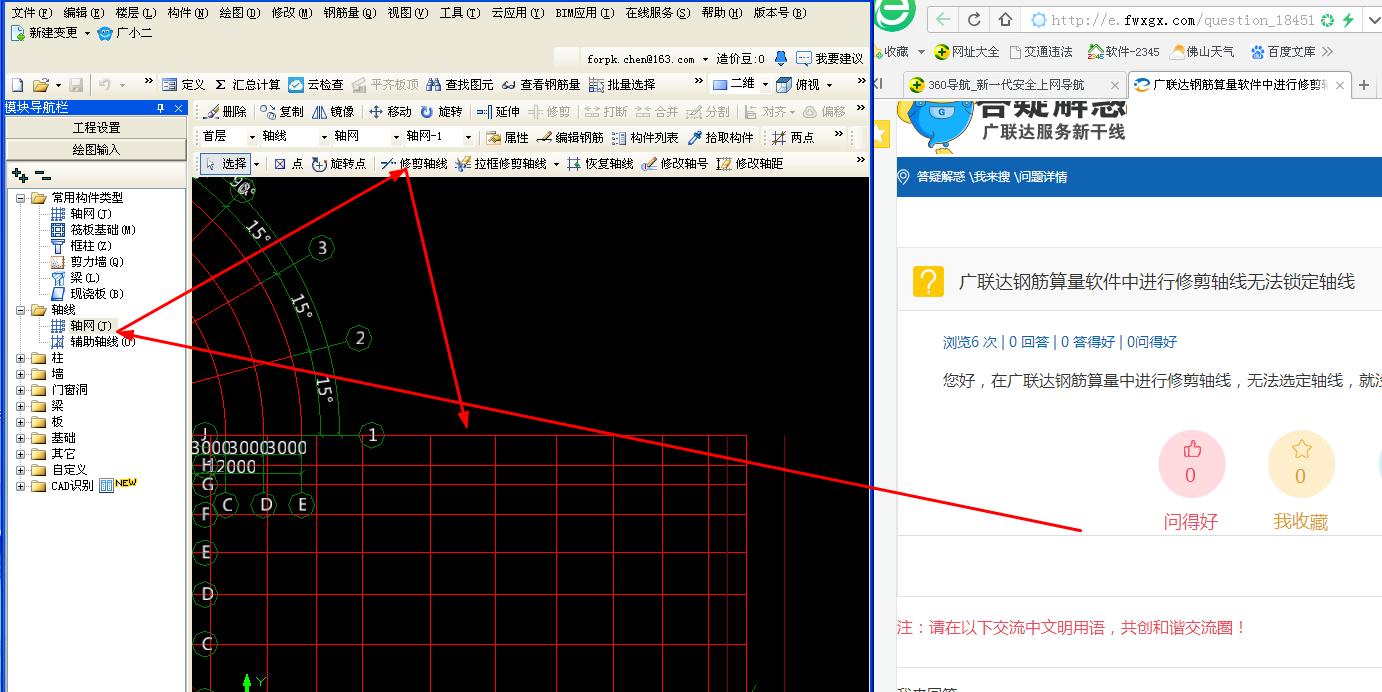The width and height of the screenshot is (1382, 692).
Task: Activate the 旋转 (rotate) tool
Action: [441, 112]
